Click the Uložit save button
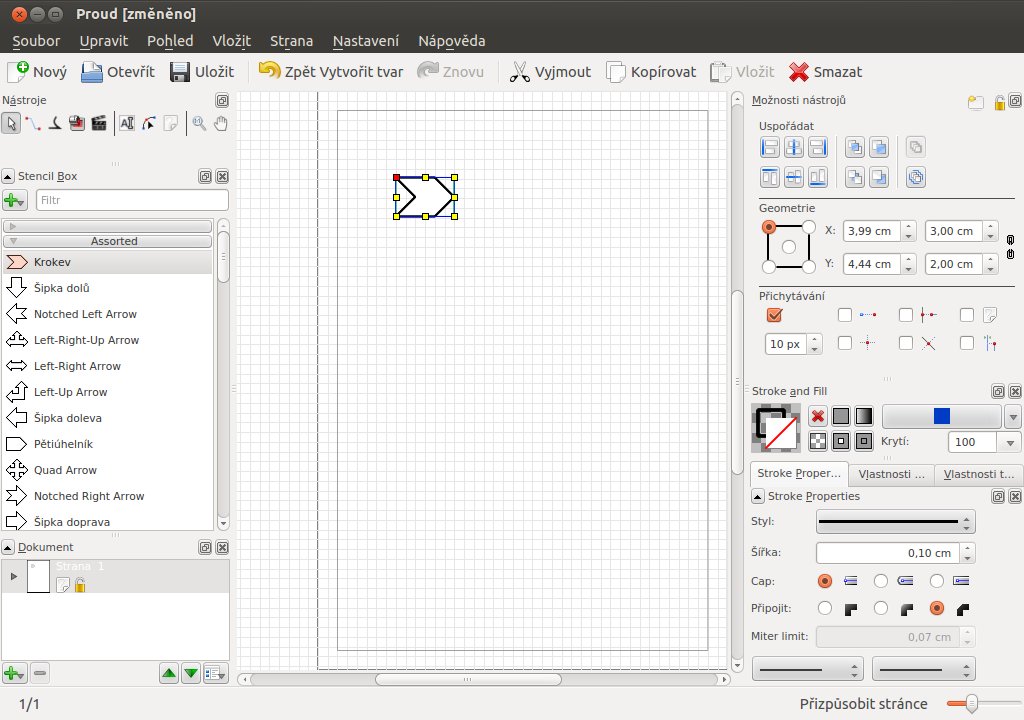Image resolution: width=1024 pixels, height=720 pixels. click(202, 72)
